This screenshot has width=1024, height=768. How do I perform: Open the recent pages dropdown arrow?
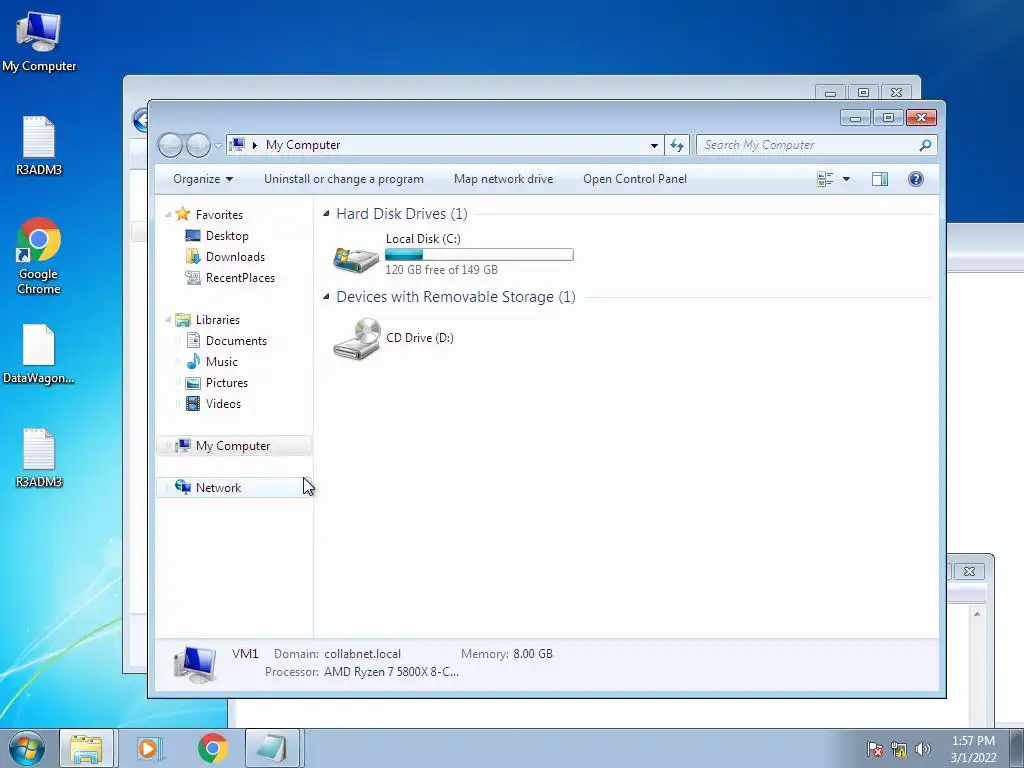(218, 146)
